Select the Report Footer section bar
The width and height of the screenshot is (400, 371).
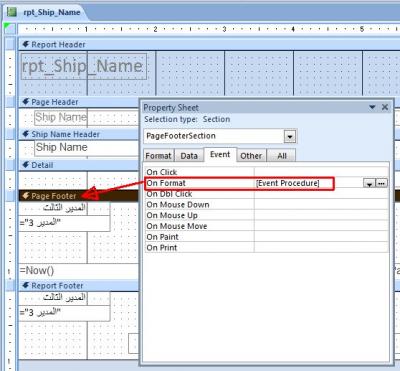79,286
